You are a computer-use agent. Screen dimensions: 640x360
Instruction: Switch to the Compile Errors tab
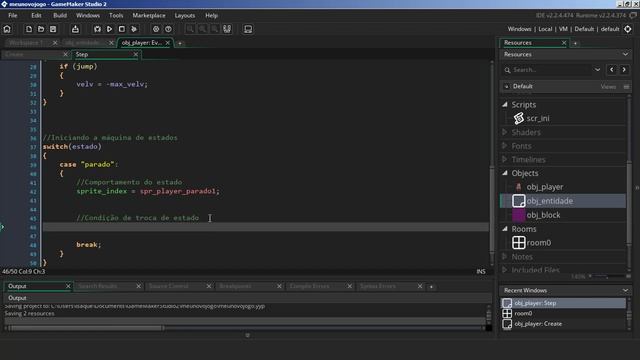click(x=309, y=286)
